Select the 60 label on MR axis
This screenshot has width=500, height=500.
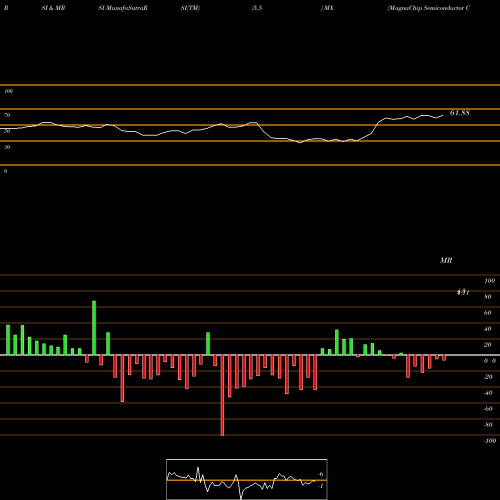(488, 313)
